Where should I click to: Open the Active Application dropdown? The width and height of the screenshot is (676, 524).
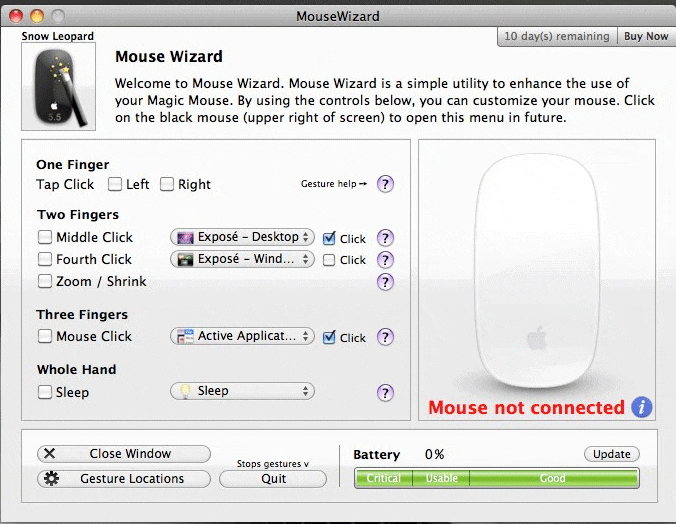242,337
